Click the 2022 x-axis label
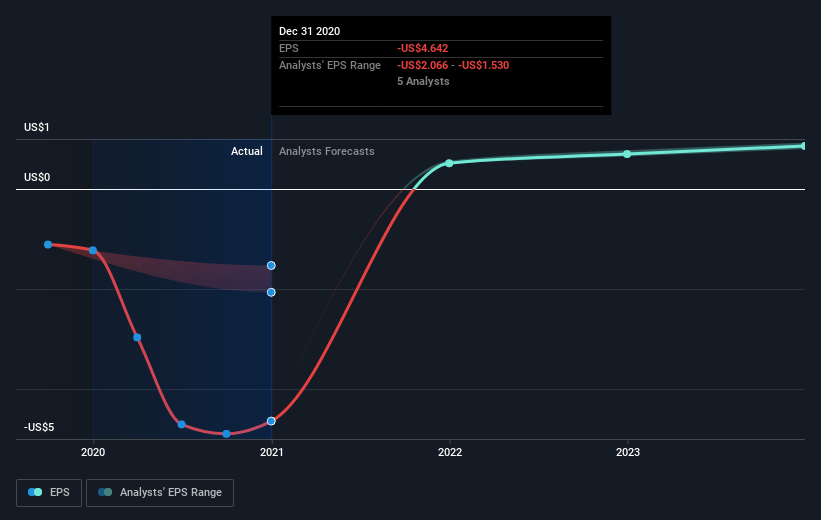The height and width of the screenshot is (520, 821). coord(450,452)
